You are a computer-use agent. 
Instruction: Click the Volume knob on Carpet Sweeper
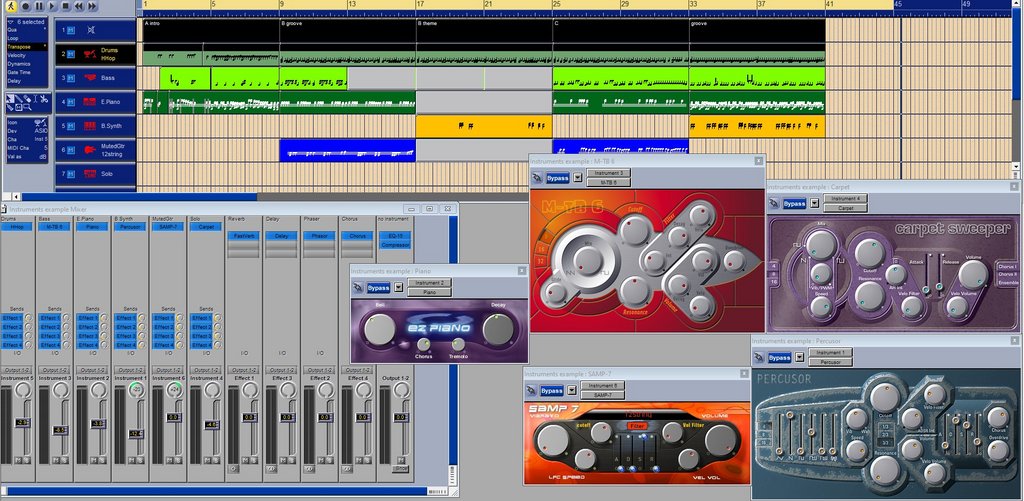[974, 274]
